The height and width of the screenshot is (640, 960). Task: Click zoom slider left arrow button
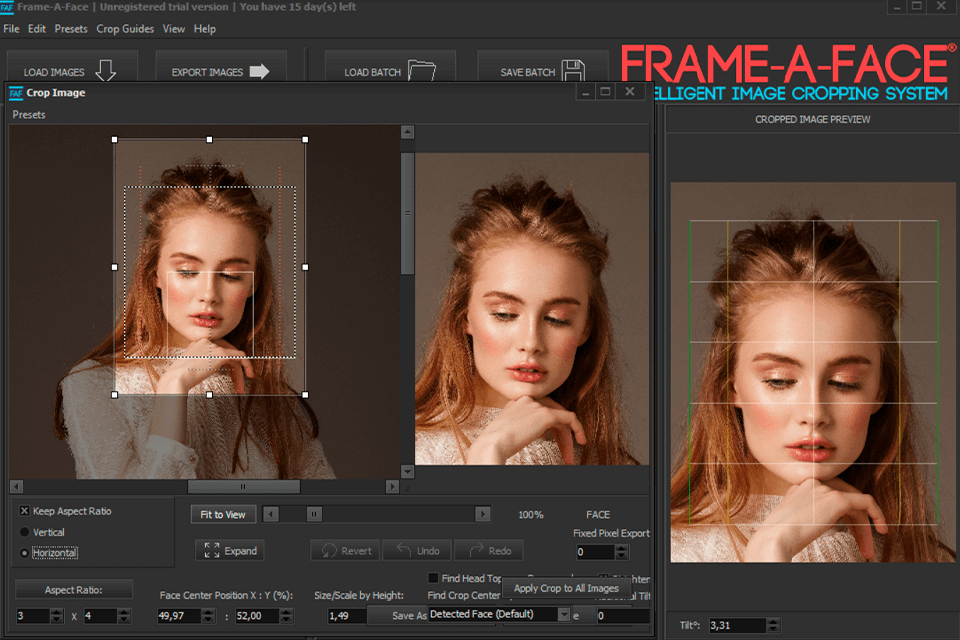tap(271, 514)
